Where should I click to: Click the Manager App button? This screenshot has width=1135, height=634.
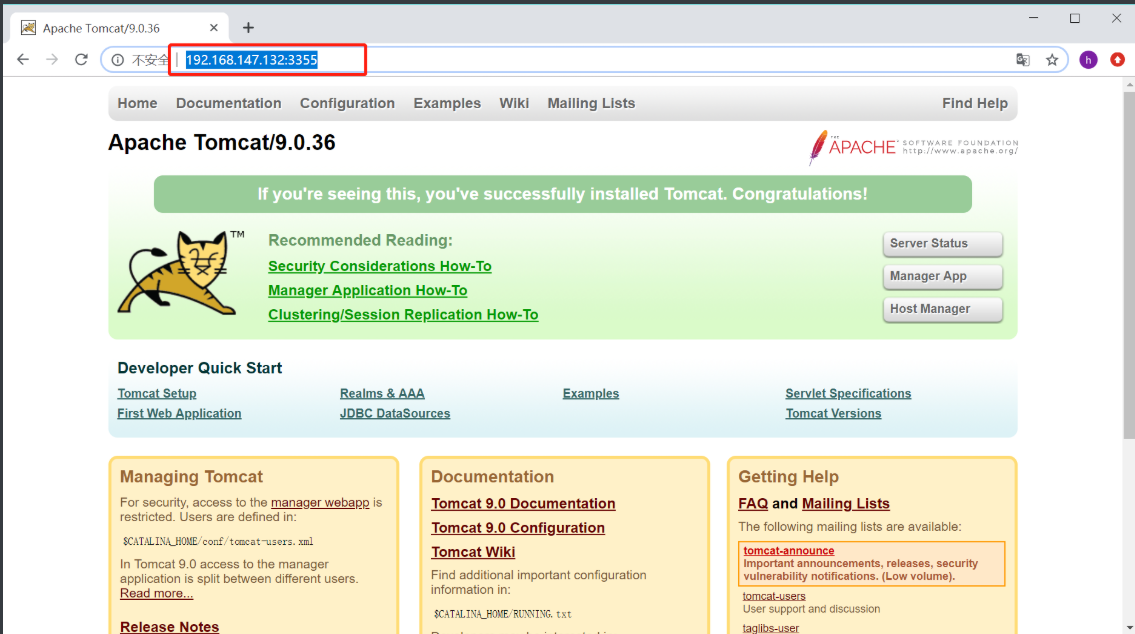[x=942, y=276]
